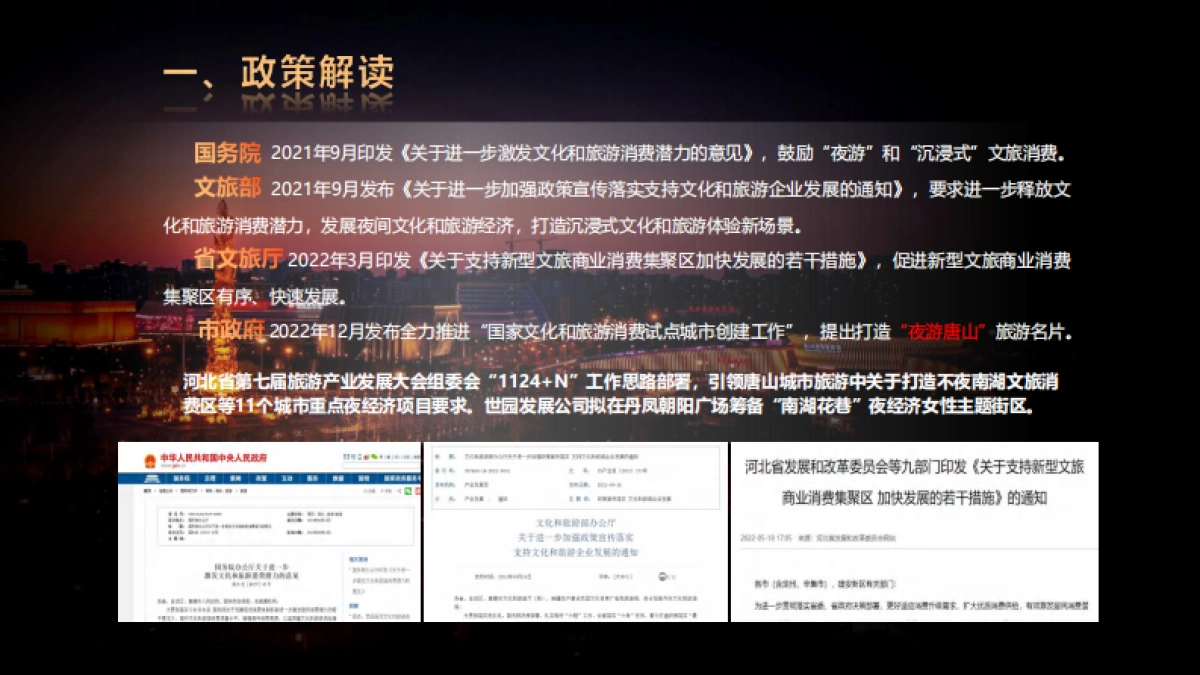Open the 相关链接 sidebar link on gov.cn page
1200x675 pixels.
click(x=358, y=558)
